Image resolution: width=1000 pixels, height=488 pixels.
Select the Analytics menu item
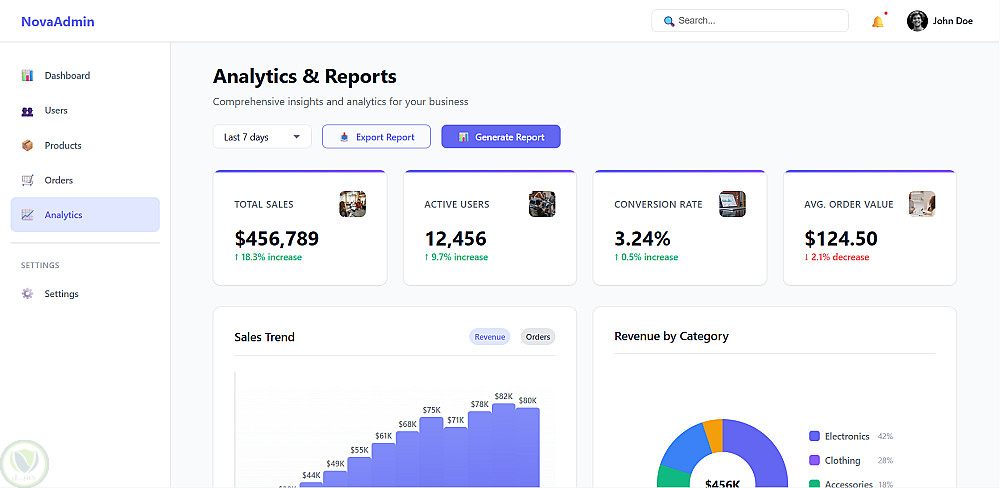85,214
